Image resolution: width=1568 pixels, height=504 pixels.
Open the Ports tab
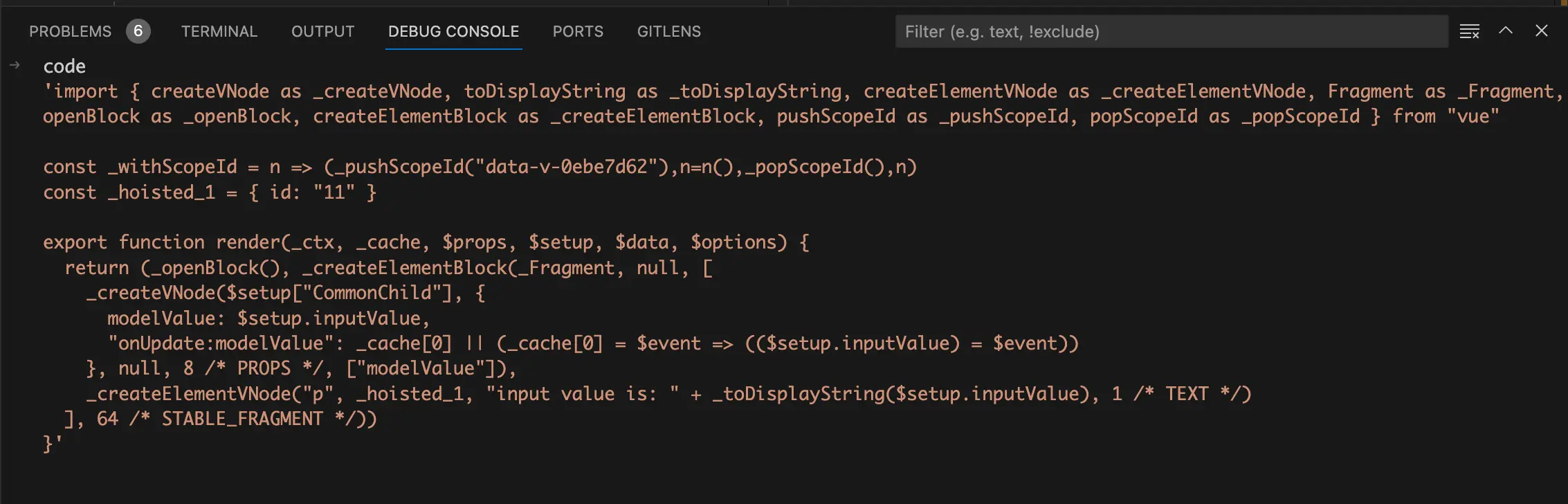[578, 32]
